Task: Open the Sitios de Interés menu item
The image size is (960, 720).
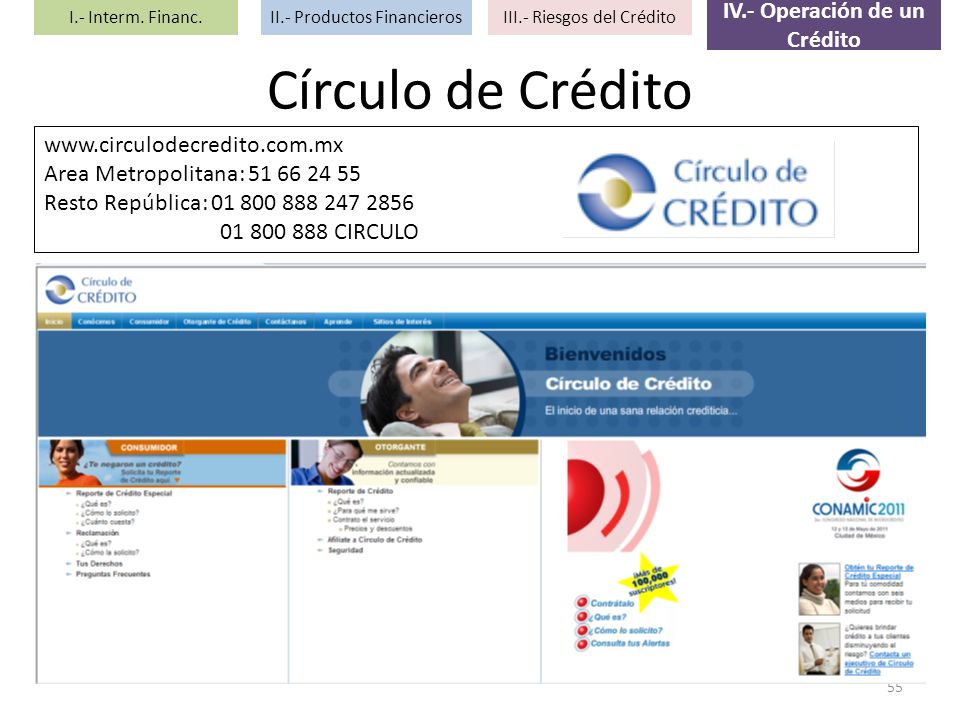Action: (402, 321)
